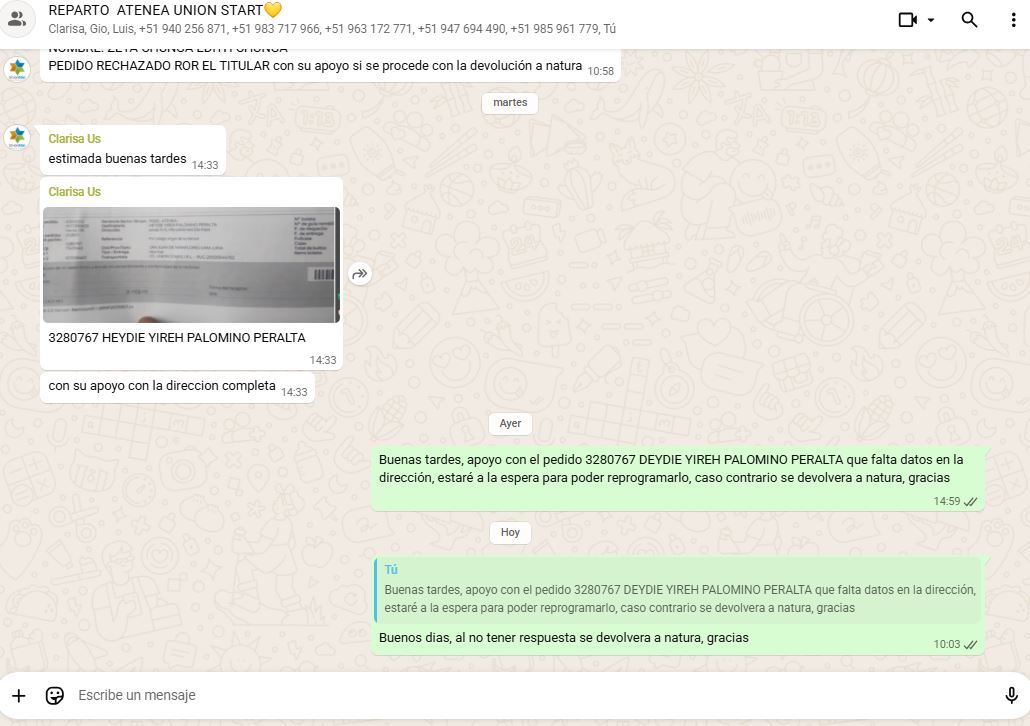Click the group participants list subtitle
This screenshot has height=726, width=1030.
(x=332, y=29)
